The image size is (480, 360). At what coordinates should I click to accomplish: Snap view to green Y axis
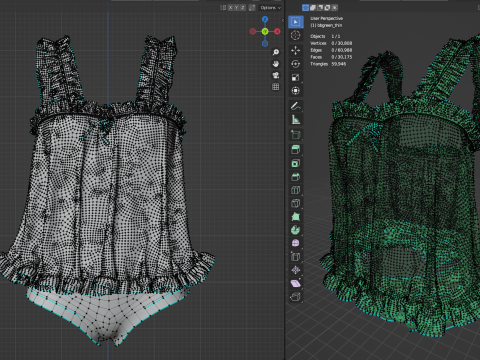tap(265, 31)
